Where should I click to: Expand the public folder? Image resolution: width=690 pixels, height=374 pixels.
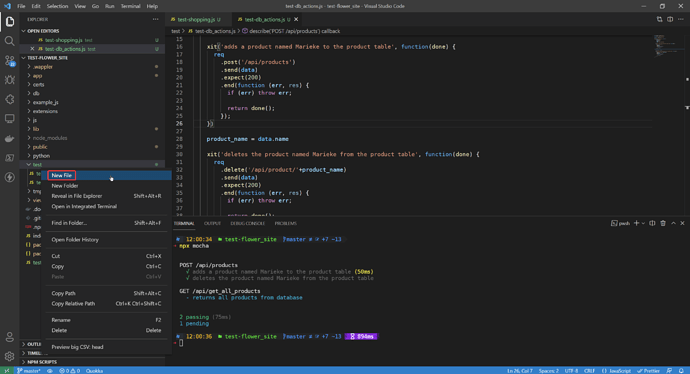click(x=40, y=147)
